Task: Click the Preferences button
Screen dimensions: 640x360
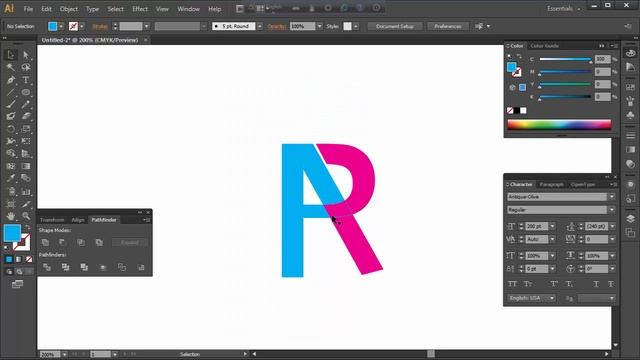Action: [448, 26]
